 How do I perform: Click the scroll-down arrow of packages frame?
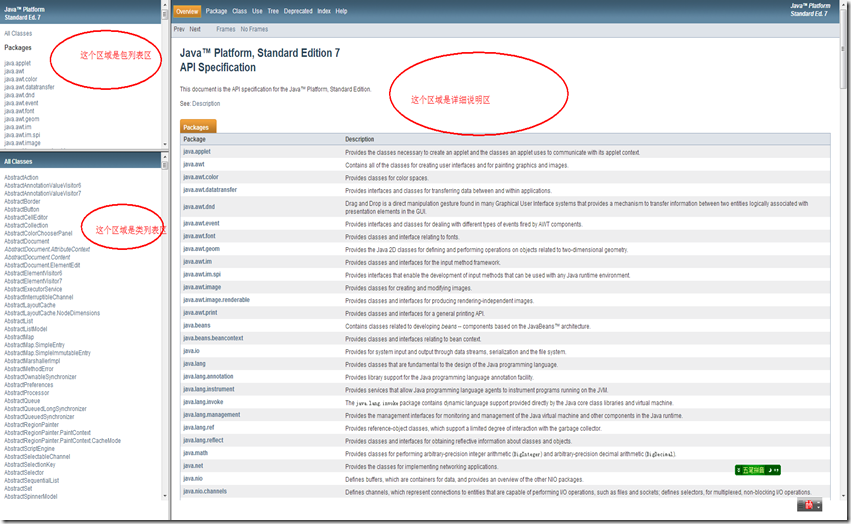(165, 144)
